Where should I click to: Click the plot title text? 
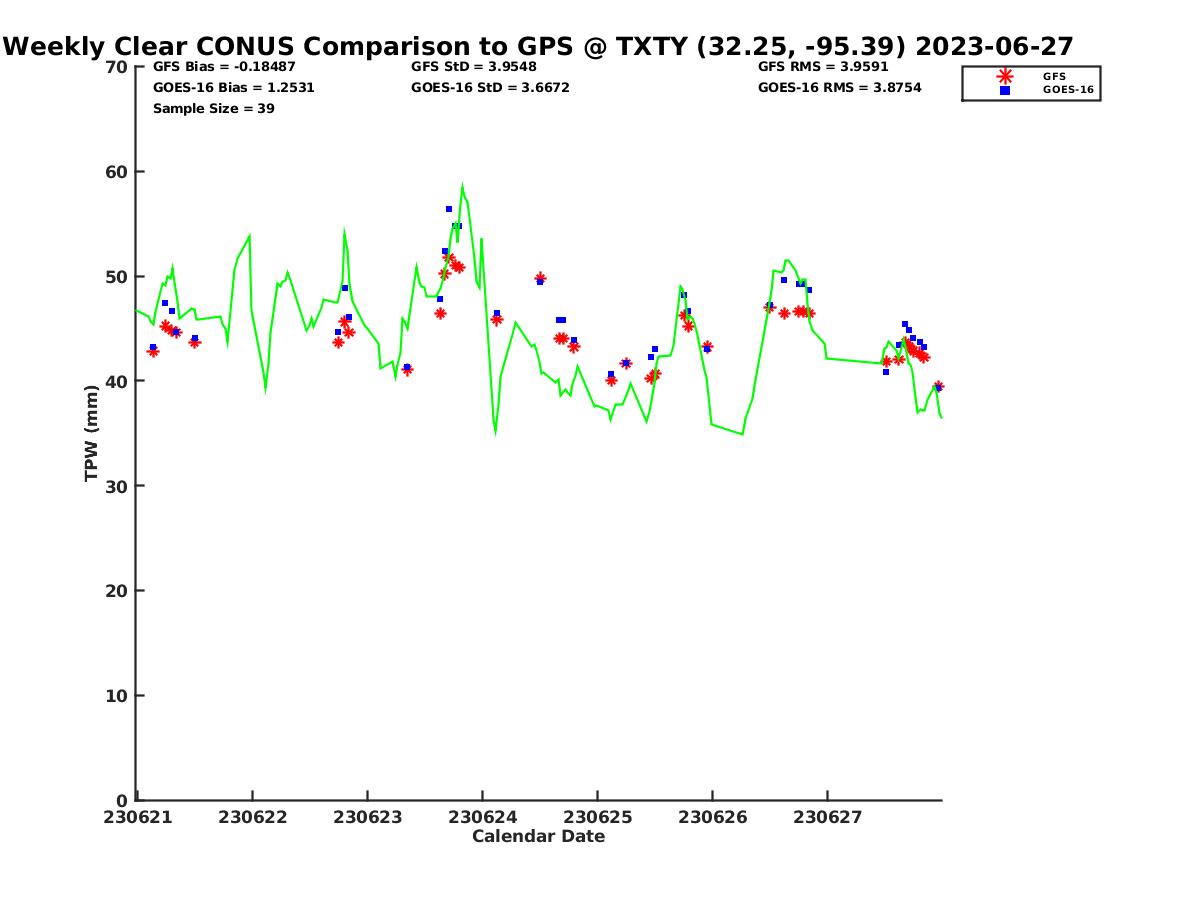point(538,46)
